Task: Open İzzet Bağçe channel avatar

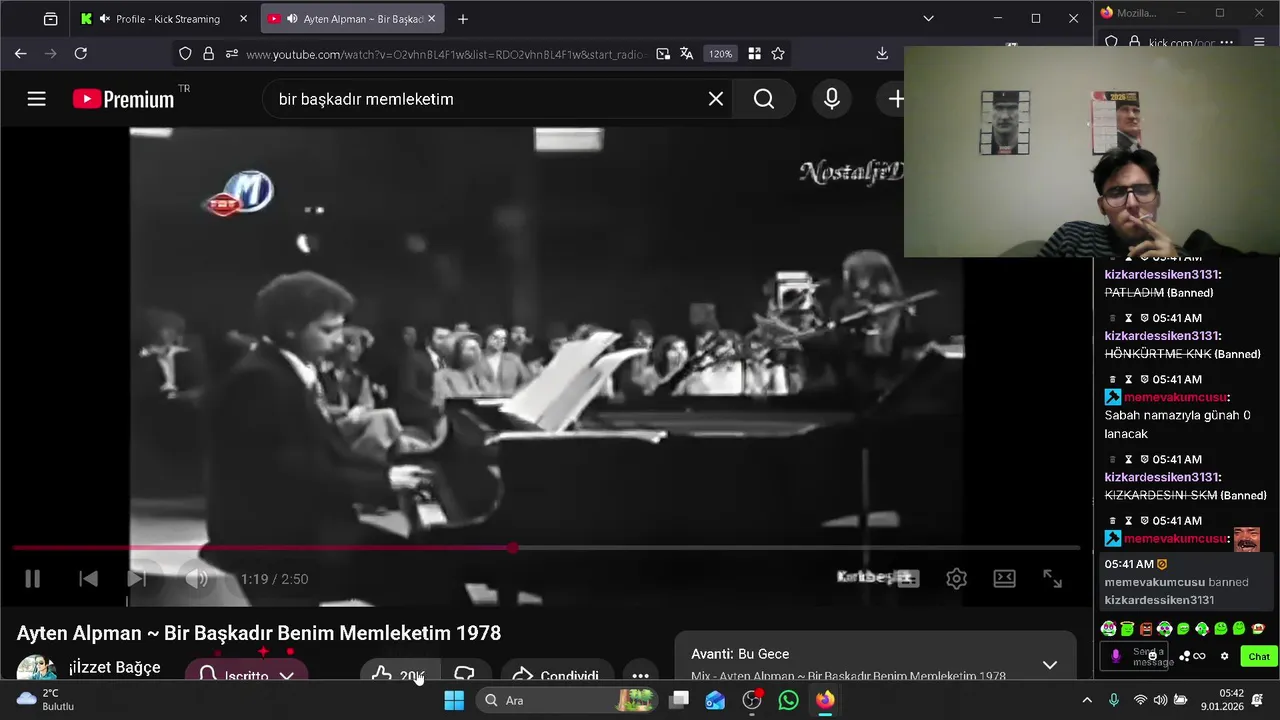Action: (36, 669)
